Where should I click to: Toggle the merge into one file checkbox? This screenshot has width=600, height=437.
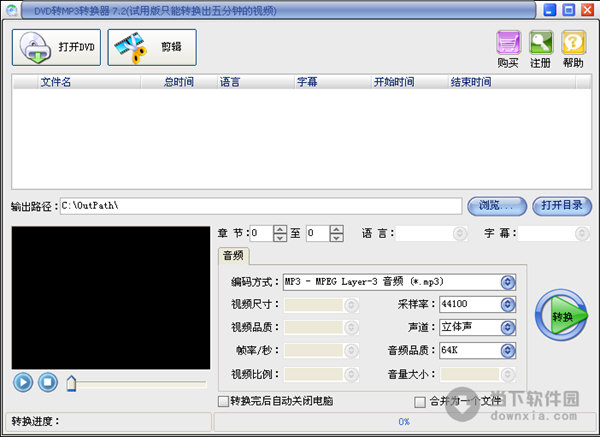tap(420, 402)
